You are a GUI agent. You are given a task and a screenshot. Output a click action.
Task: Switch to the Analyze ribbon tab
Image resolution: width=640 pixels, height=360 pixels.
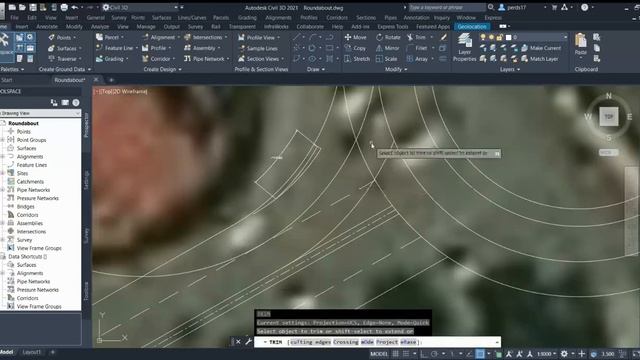pos(100,27)
